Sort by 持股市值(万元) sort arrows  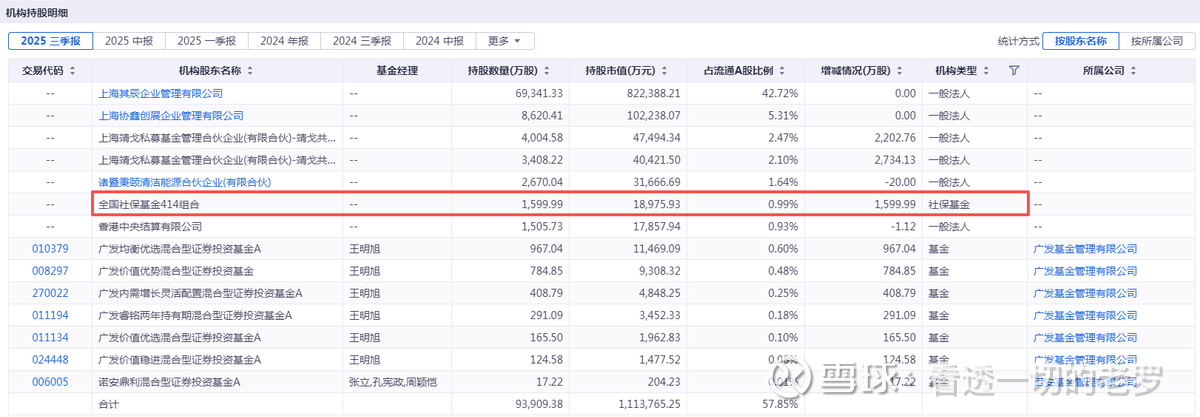click(x=663, y=71)
